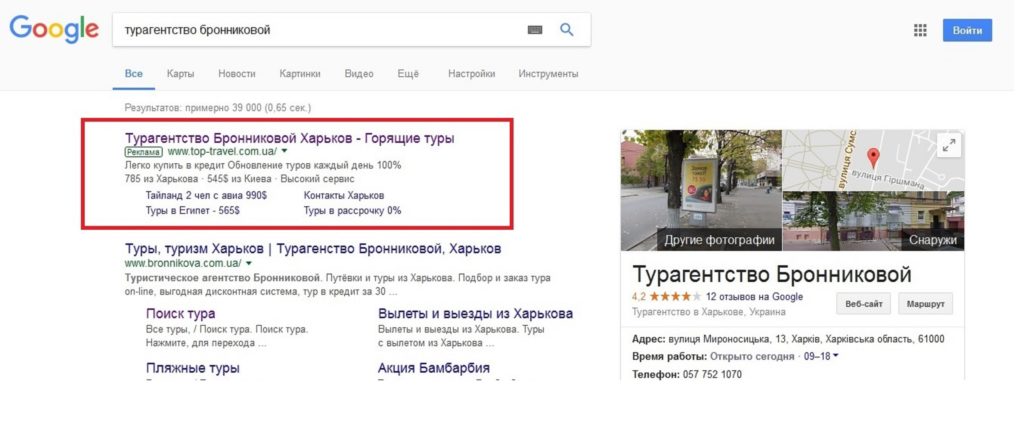Expand the bronnikova.com.ua URL dropdown arrow
Image resolution: width=1024 pixels, height=424 pixels.
[x=249, y=263]
